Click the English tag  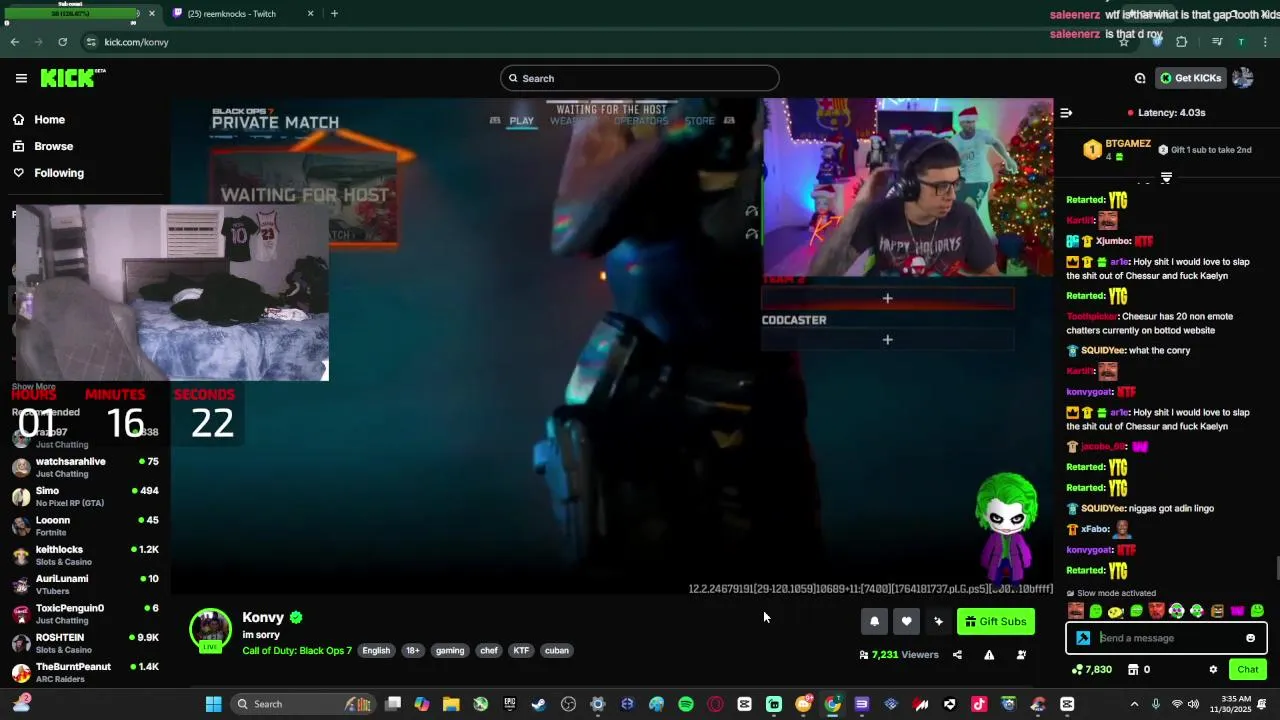point(376,651)
